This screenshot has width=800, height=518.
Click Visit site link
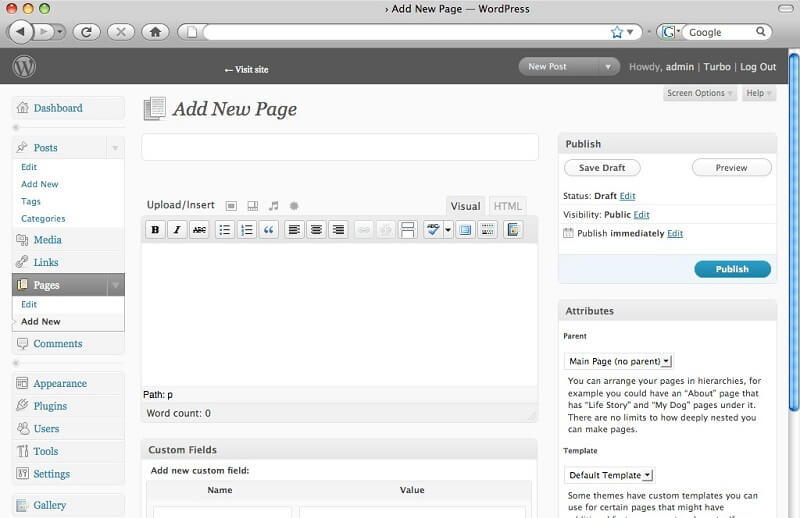(x=246, y=69)
